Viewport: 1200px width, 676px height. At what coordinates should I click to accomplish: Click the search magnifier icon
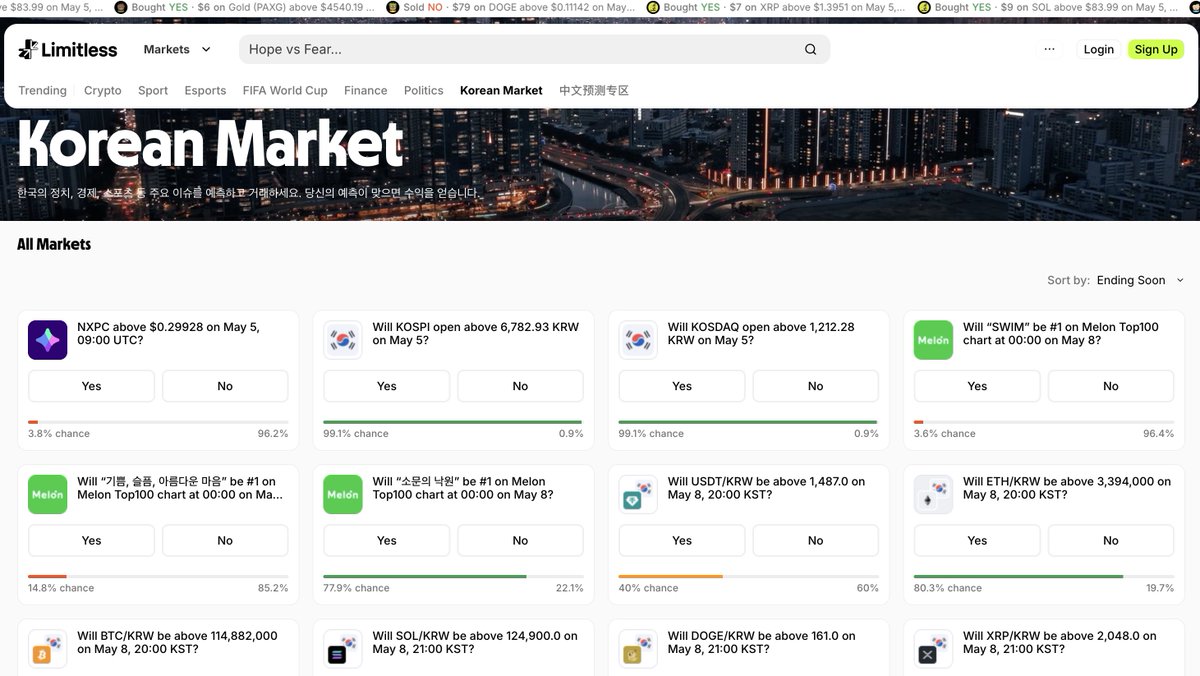(x=811, y=49)
